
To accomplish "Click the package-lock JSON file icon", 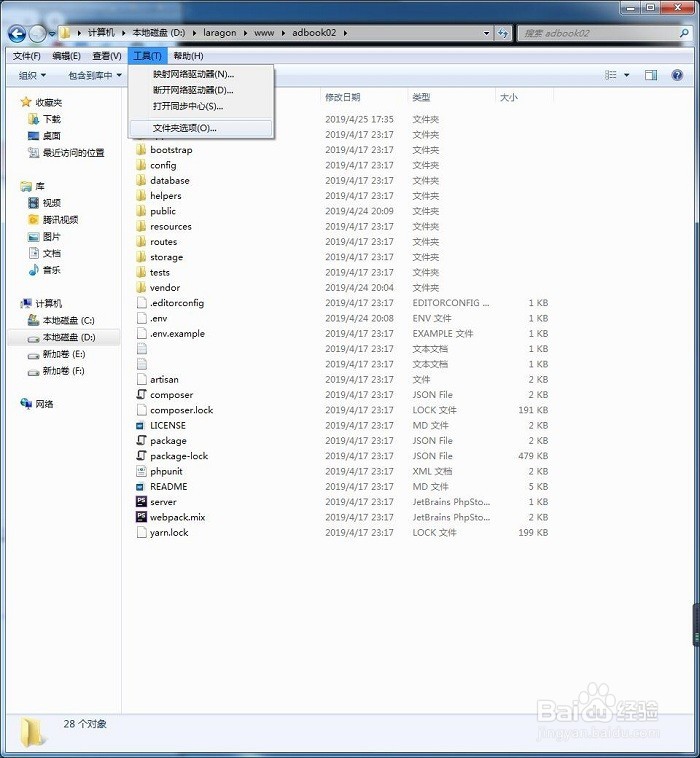I will point(141,456).
